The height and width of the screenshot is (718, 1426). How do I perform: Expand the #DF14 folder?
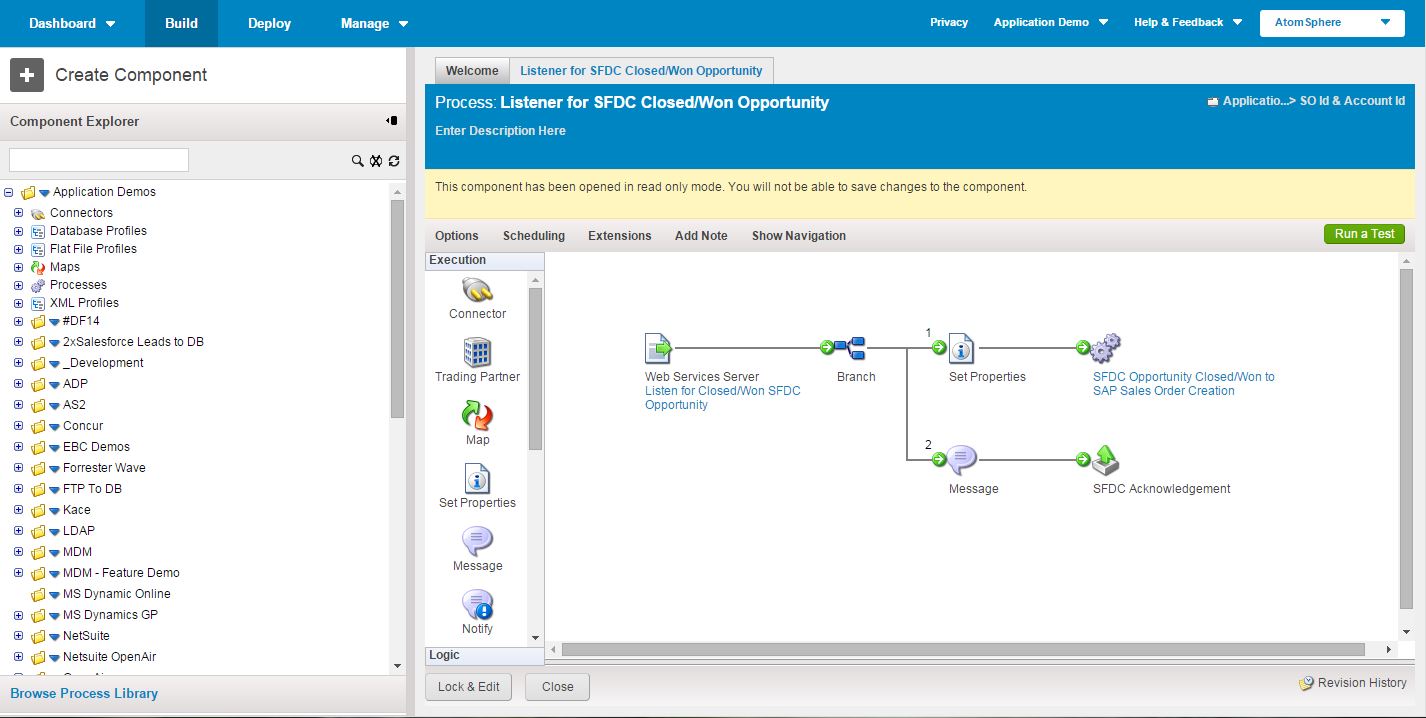(x=18, y=321)
